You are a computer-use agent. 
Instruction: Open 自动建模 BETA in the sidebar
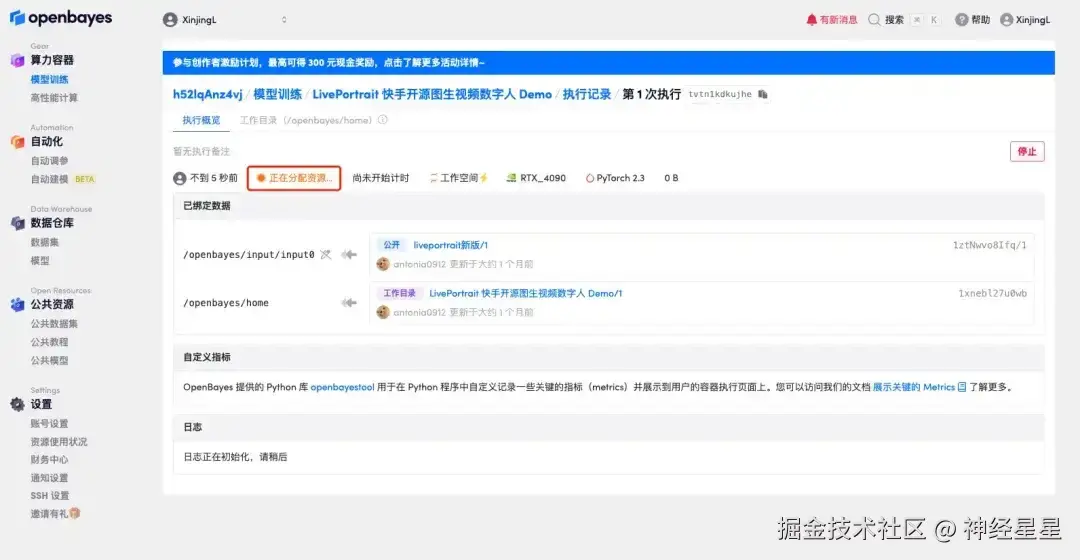point(62,179)
